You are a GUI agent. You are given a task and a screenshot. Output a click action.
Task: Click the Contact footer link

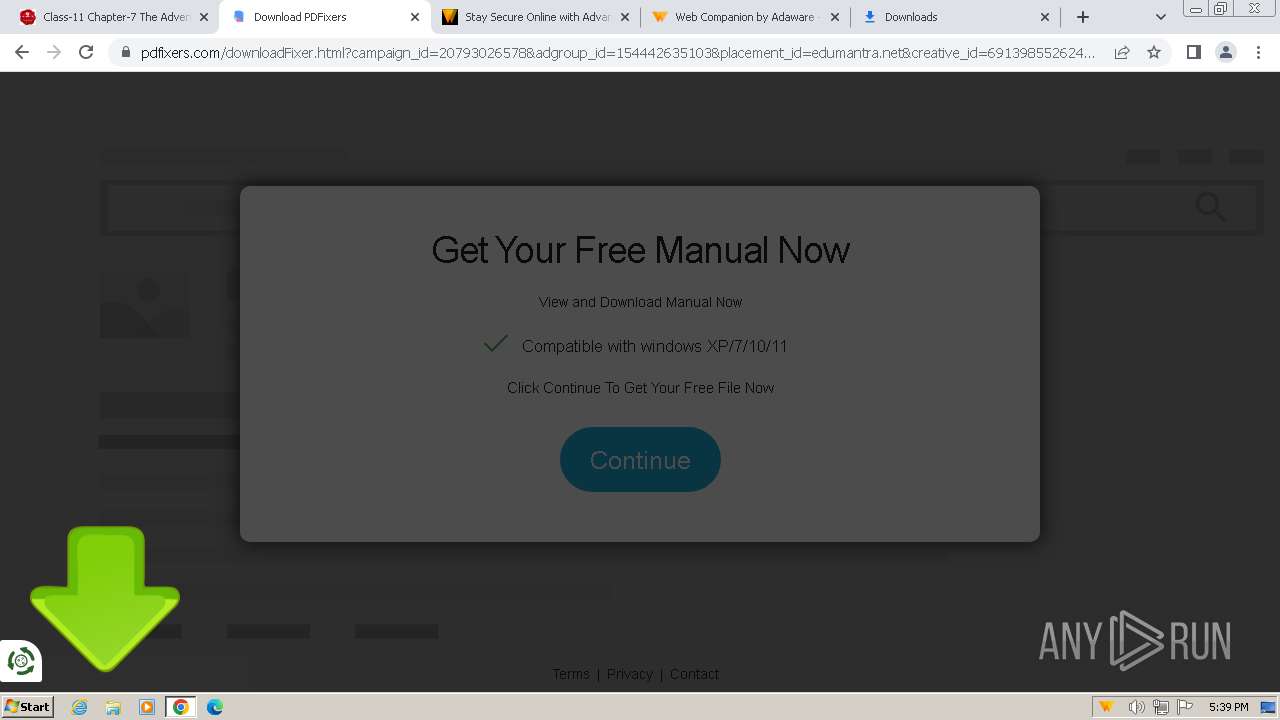click(694, 674)
